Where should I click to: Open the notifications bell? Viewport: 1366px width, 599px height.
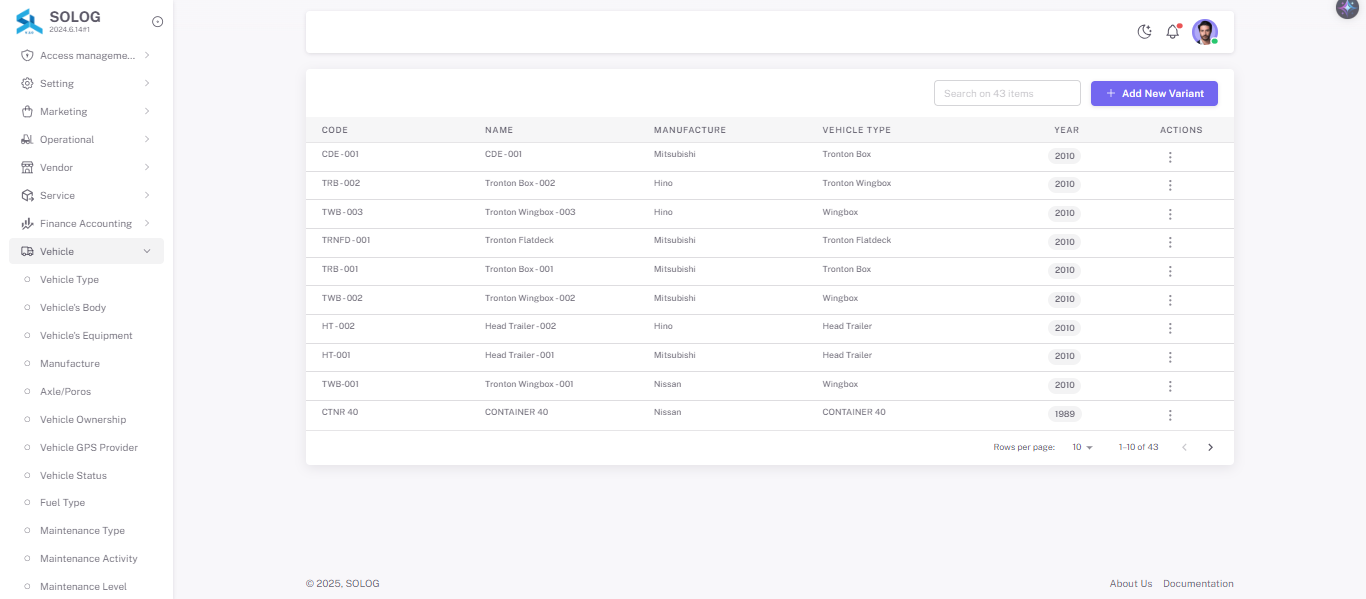(1173, 32)
